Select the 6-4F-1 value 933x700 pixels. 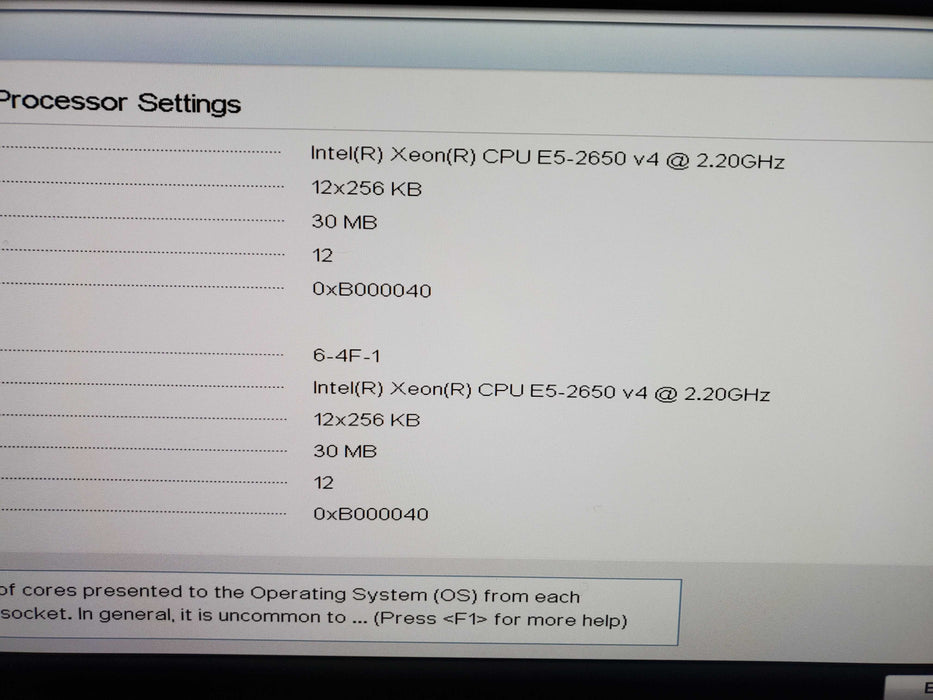pyautogui.click(x=346, y=355)
